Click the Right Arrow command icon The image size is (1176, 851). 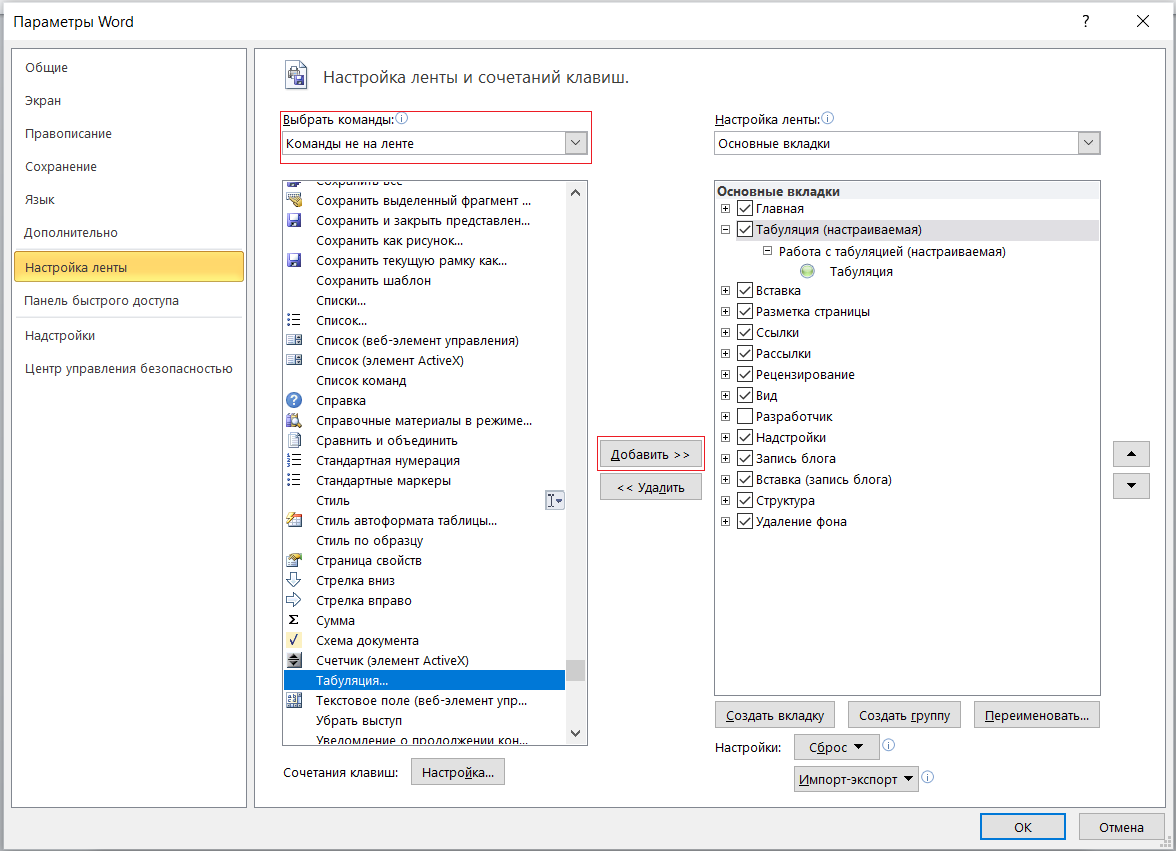[x=294, y=600]
